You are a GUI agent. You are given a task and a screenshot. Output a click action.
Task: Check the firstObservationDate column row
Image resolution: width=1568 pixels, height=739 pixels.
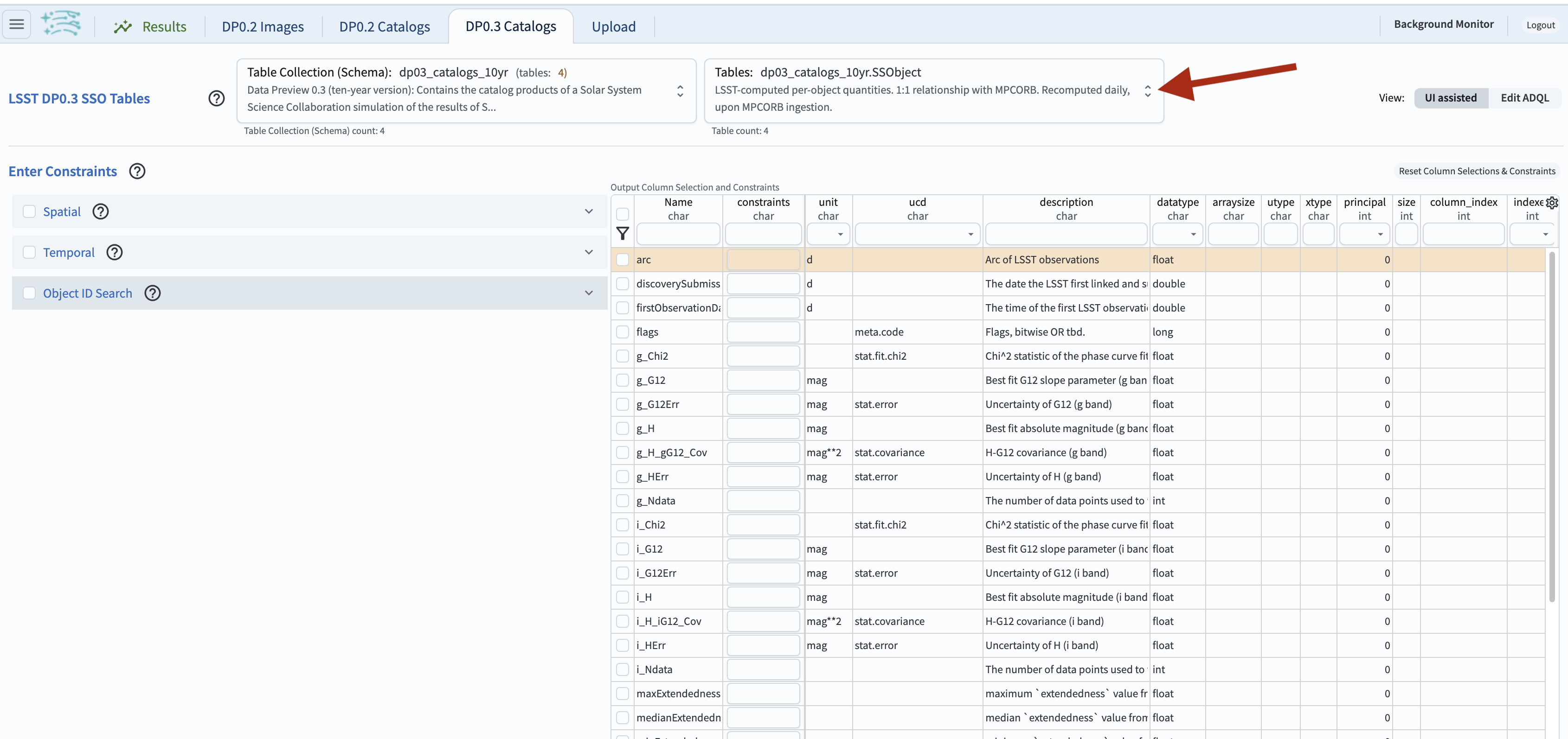click(622, 308)
